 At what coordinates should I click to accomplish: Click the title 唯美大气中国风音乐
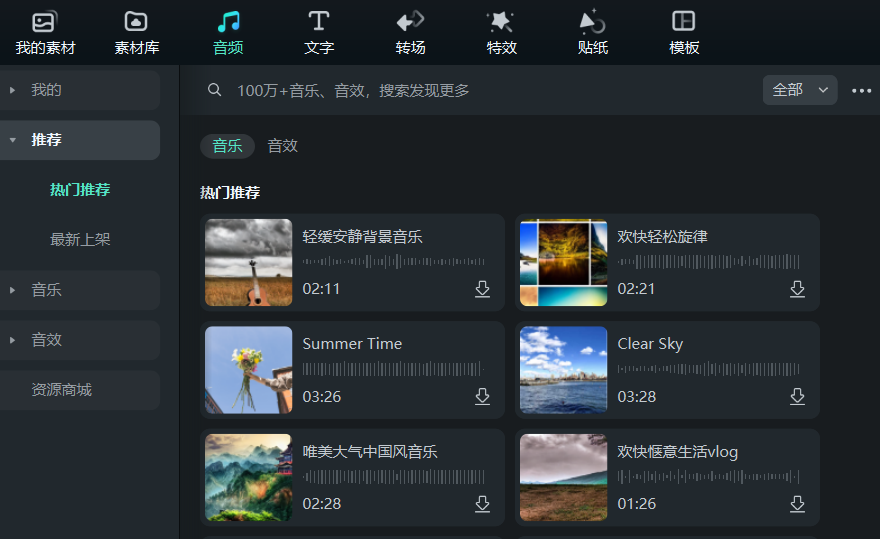(x=370, y=451)
